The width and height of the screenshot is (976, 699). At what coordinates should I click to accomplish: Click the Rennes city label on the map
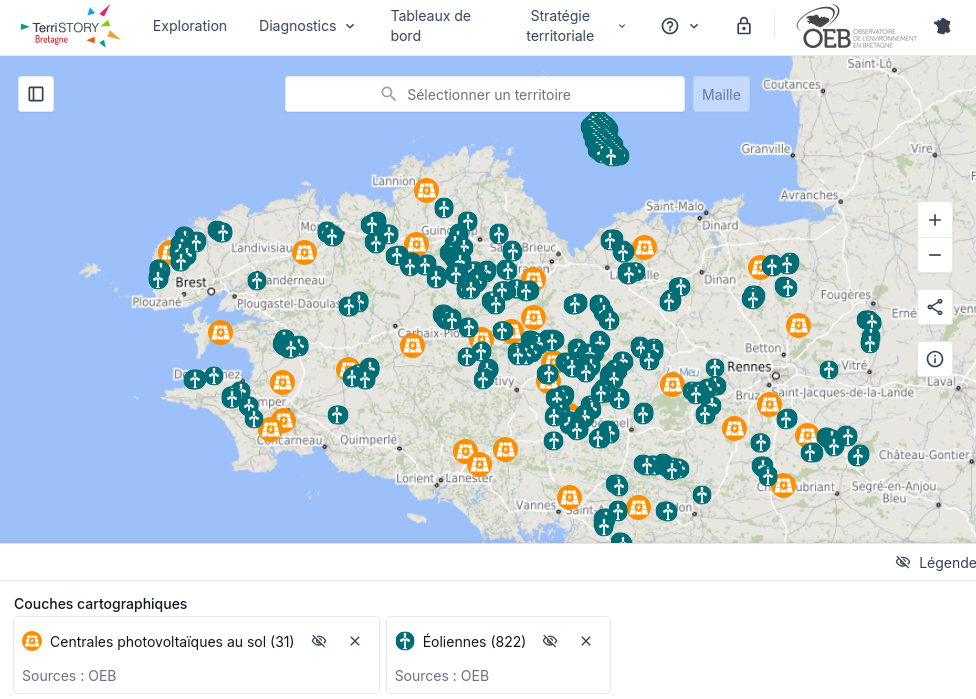(749, 367)
